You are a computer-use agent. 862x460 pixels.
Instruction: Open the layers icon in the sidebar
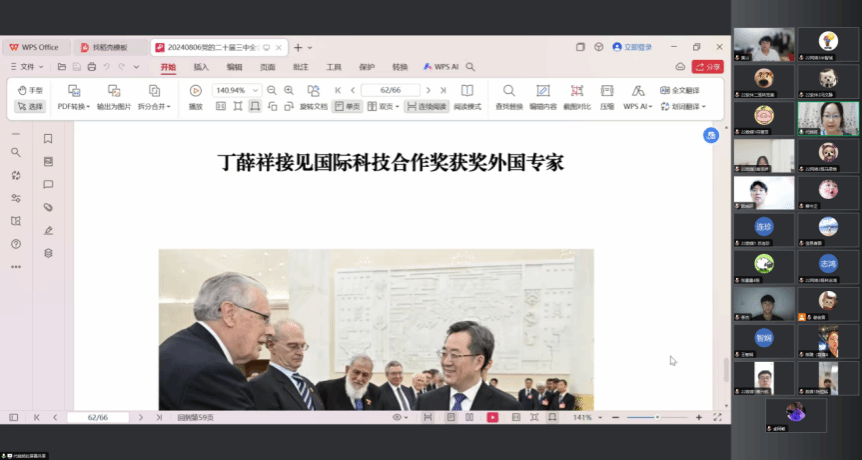pyautogui.click(x=48, y=253)
